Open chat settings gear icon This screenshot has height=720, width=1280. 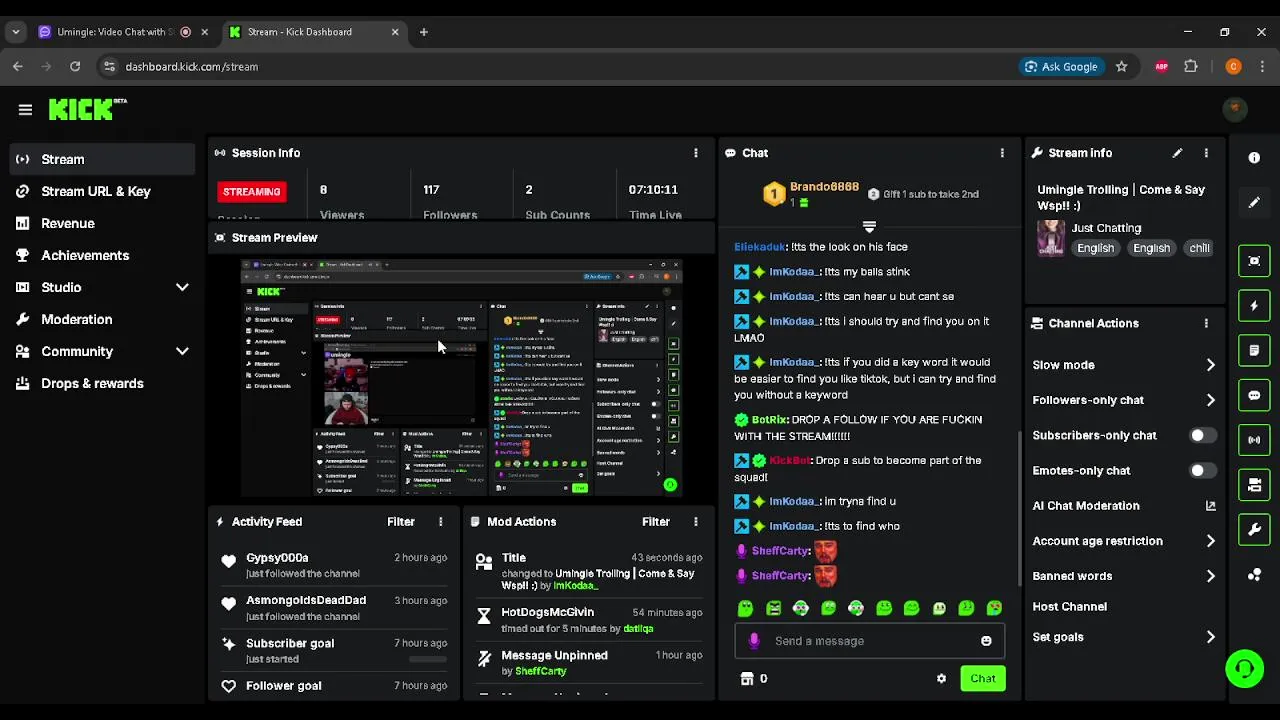pos(941,679)
